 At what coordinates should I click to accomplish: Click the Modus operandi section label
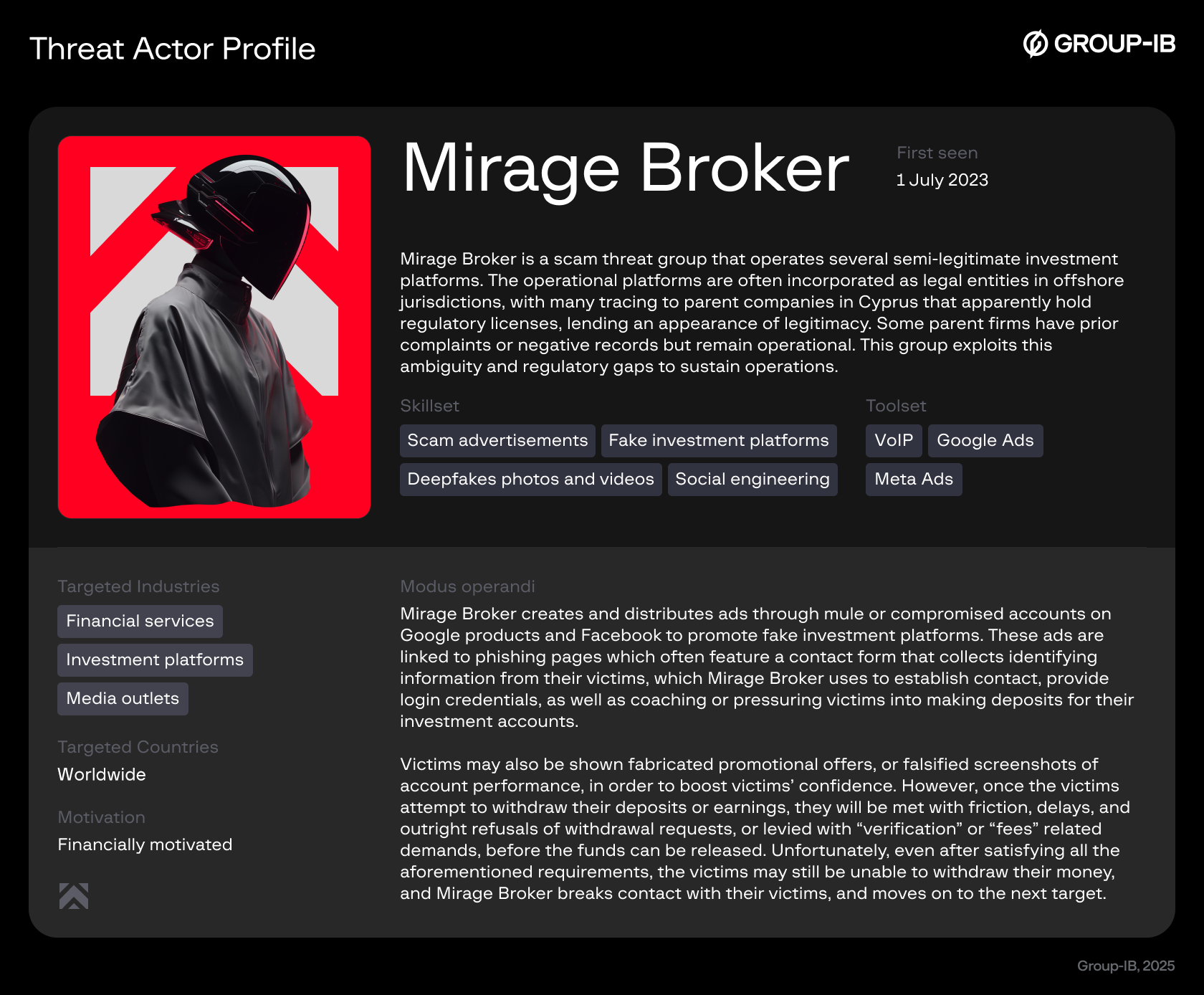coord(467,586)
